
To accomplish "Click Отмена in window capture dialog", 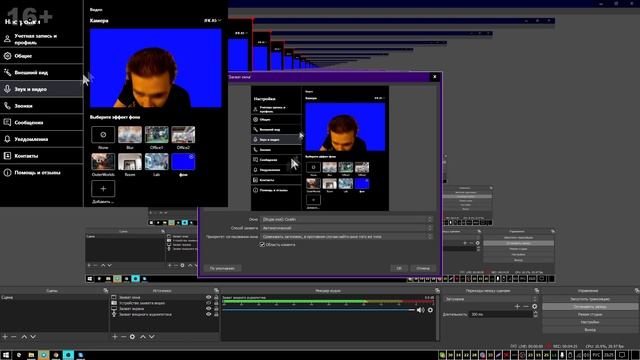I will [423, 268].
